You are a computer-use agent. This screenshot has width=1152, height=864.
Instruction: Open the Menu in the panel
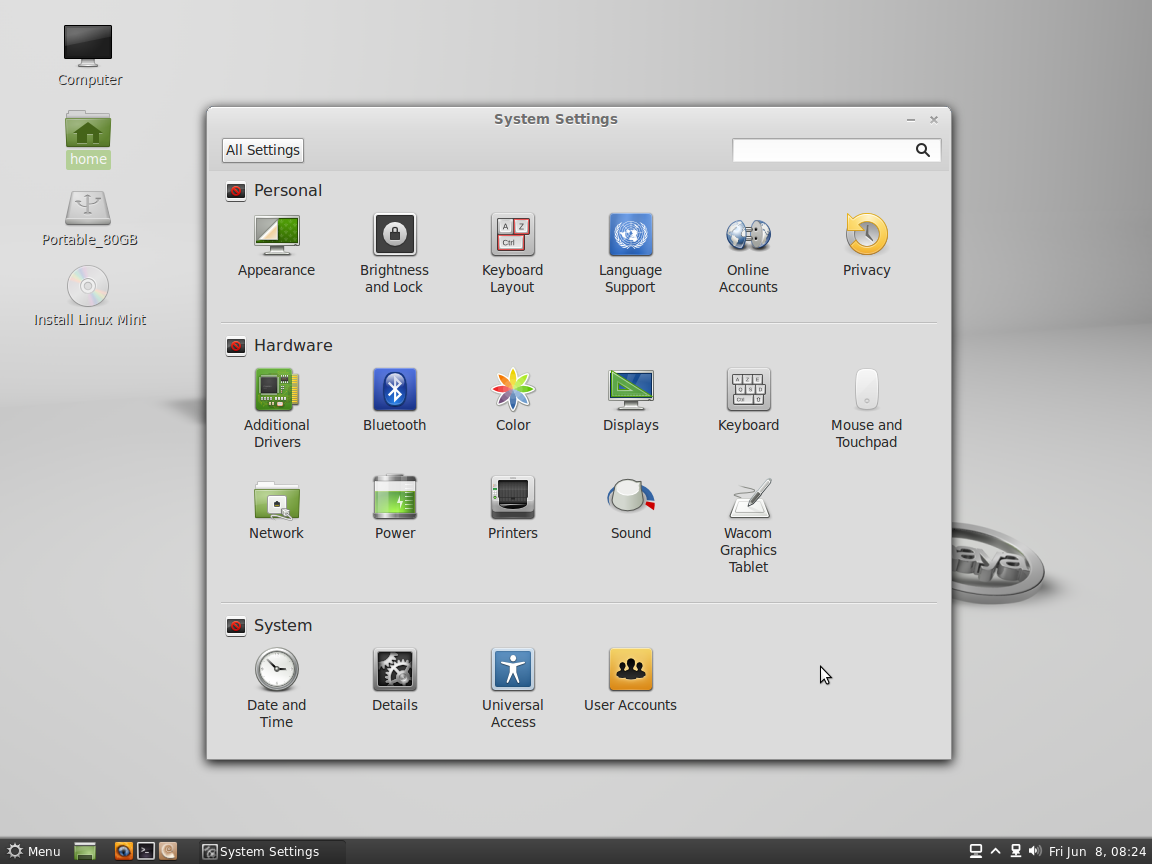tap(34, 852)
